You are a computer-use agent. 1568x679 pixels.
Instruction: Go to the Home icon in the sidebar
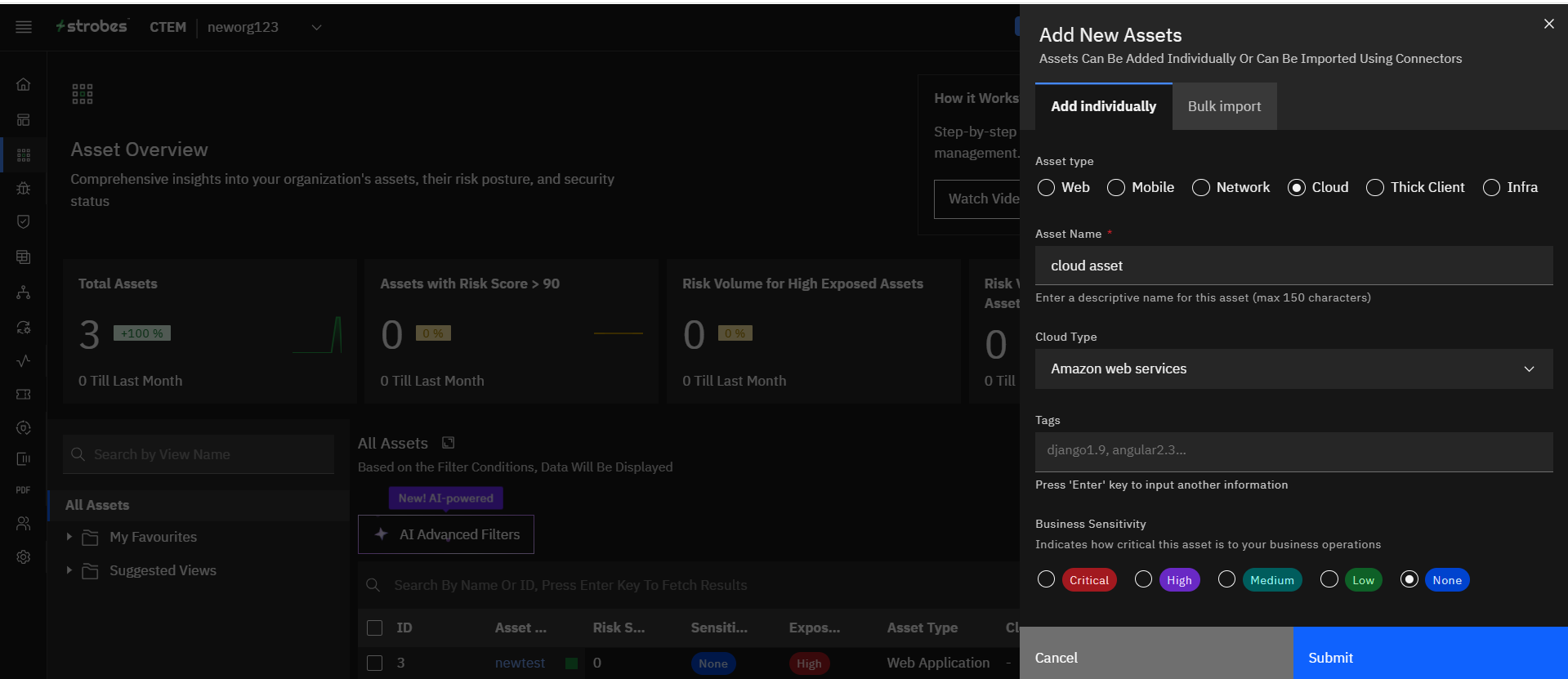[x=24, y=84]
